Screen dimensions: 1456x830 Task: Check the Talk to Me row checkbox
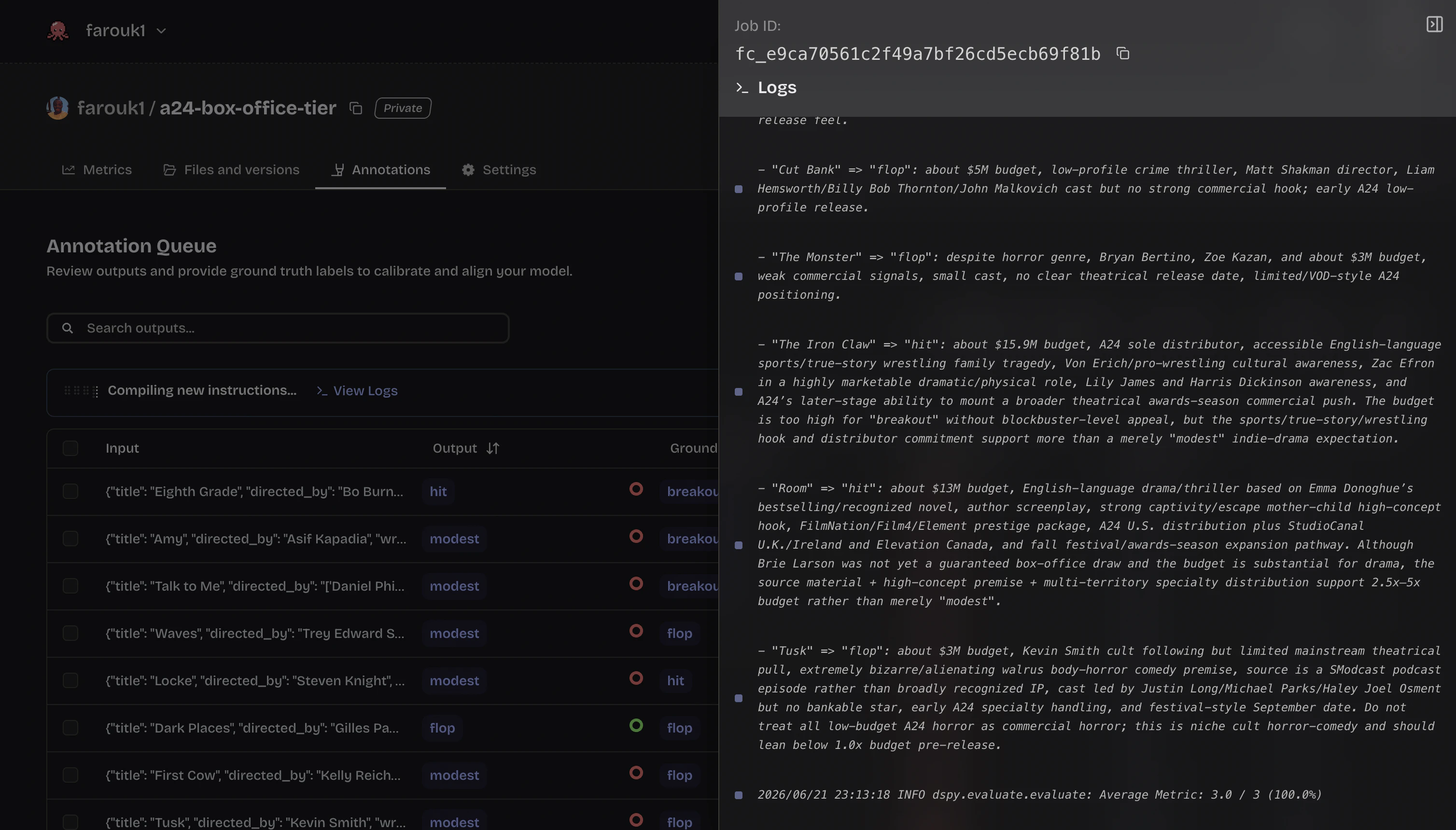coord(70,586)
